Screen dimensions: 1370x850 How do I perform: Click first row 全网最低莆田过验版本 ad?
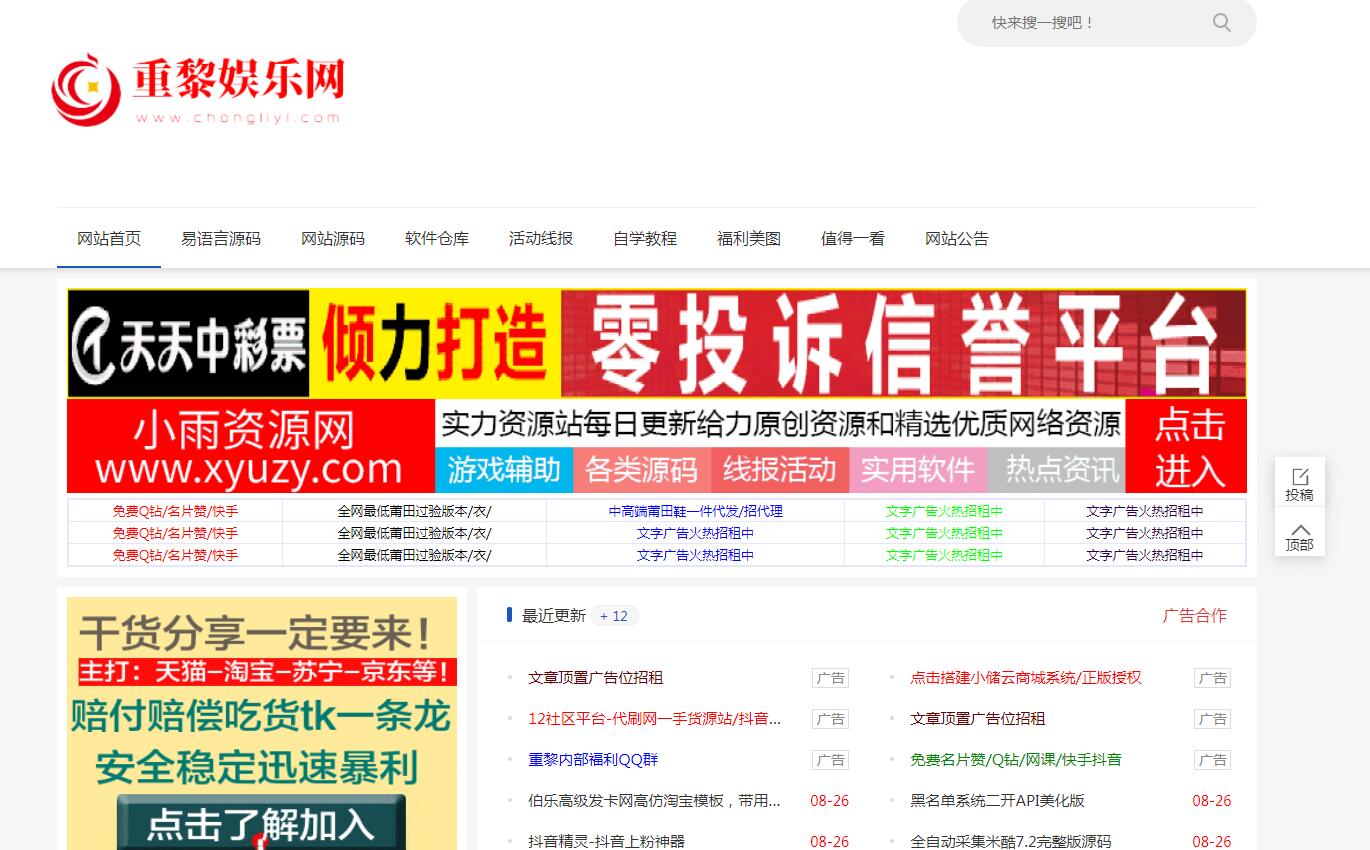[x=414, y=511]
